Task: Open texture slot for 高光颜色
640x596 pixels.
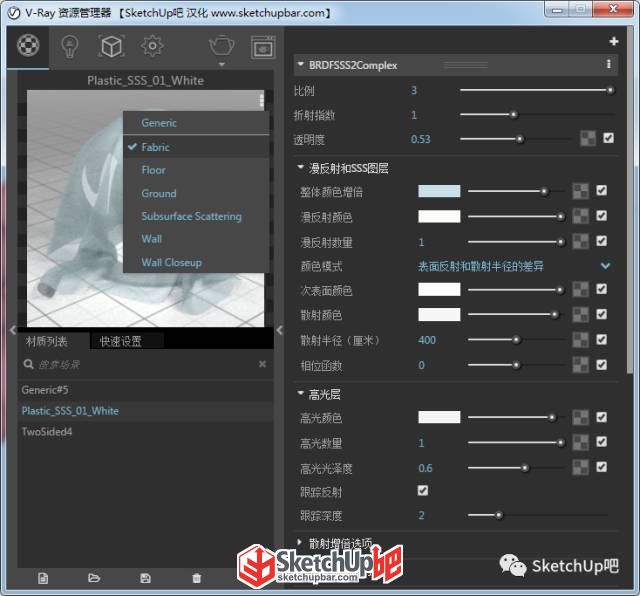Action: click(580, 417)
